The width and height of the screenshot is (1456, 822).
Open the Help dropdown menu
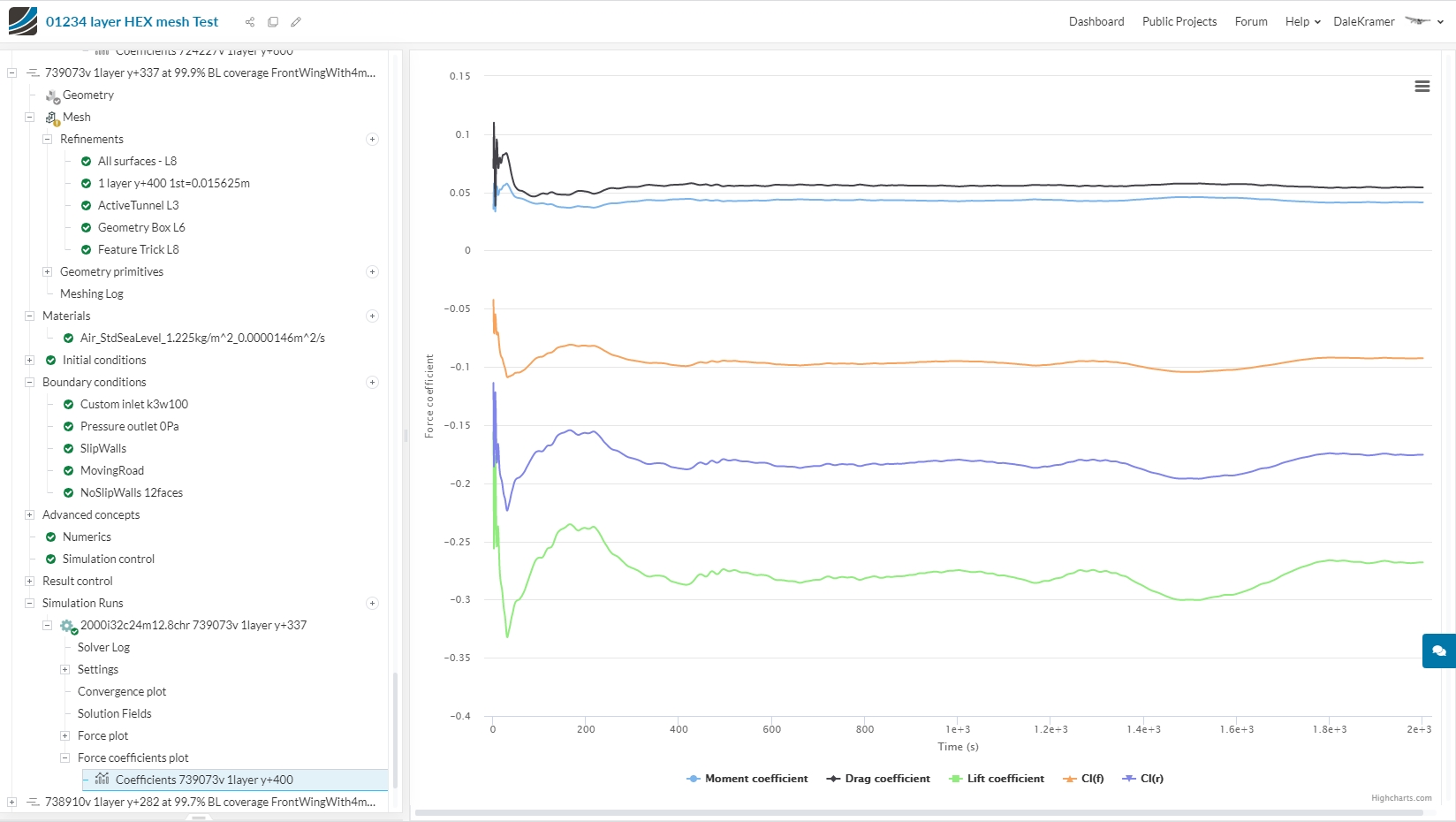click(x=1303, y=22)
